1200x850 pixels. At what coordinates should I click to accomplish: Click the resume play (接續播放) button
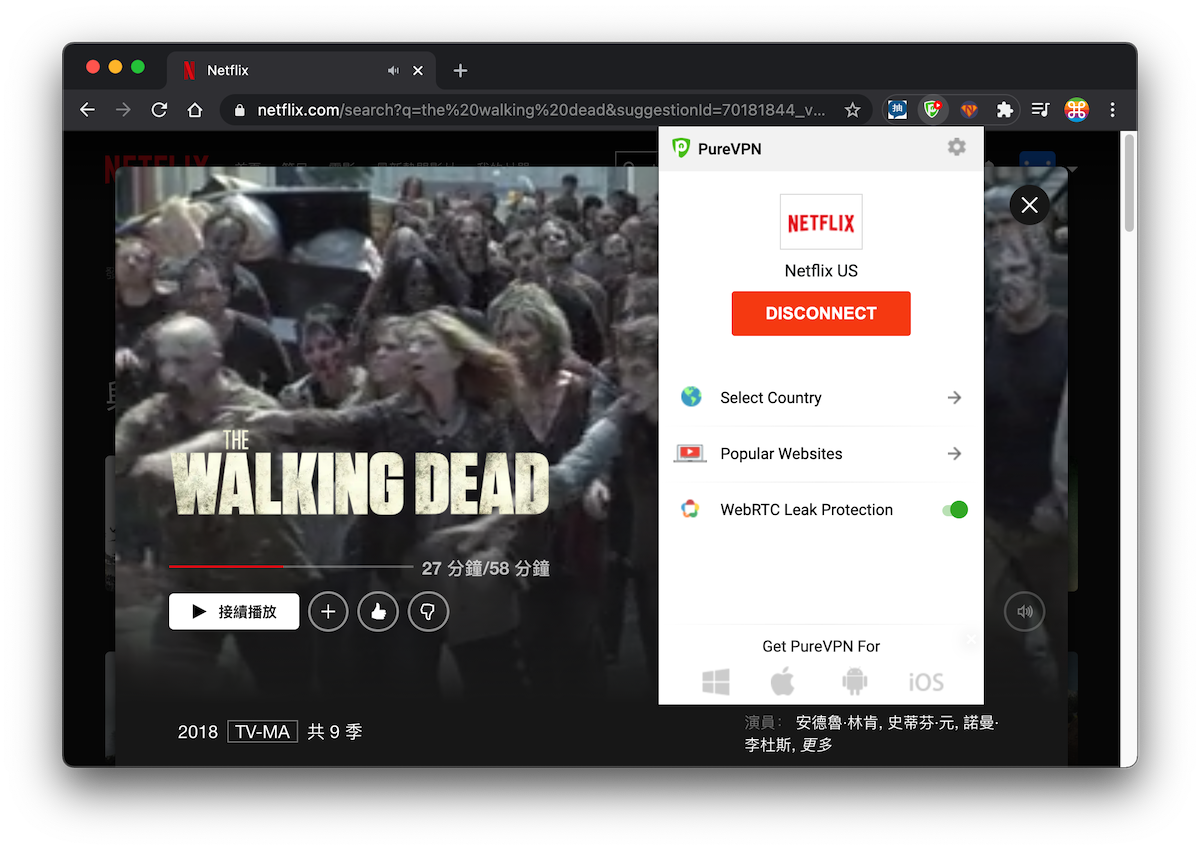(234, 611)
